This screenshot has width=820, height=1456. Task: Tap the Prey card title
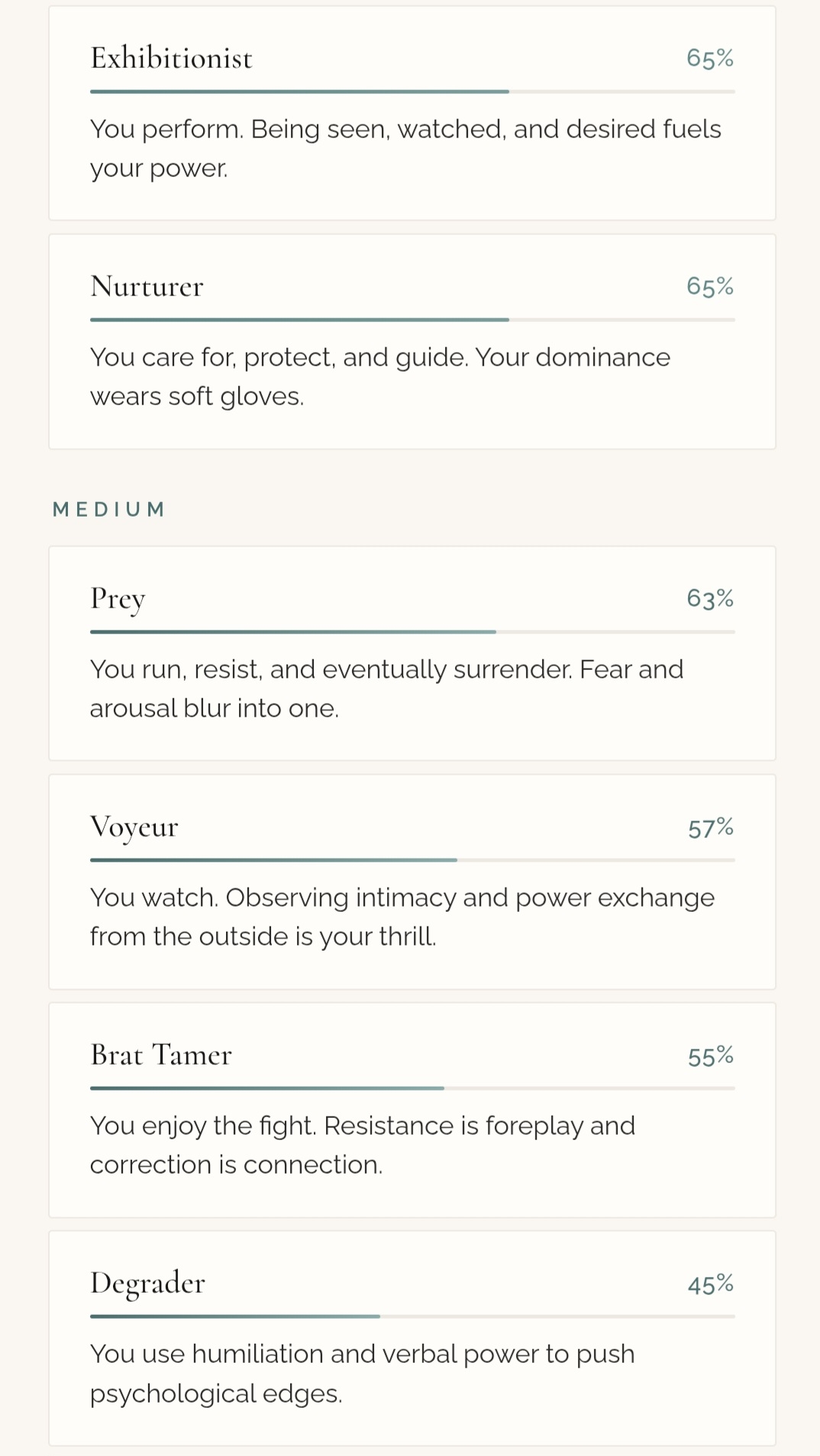click(118, 599)
